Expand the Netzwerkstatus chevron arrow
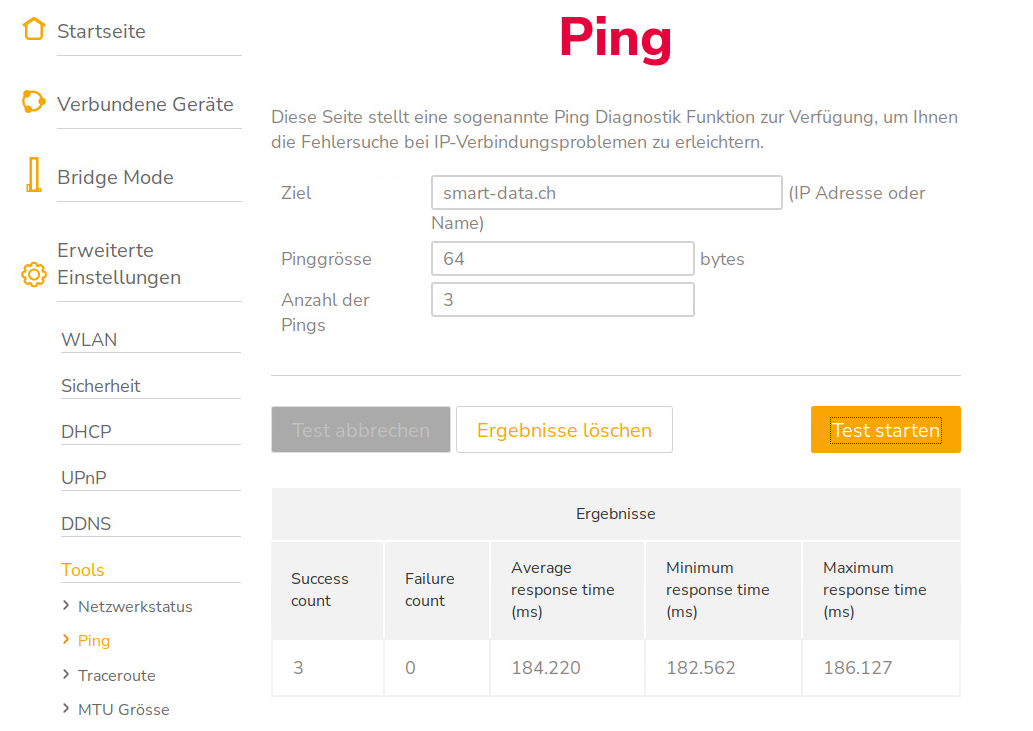This screenshot has height=731, width=1033. click(66, 606)
